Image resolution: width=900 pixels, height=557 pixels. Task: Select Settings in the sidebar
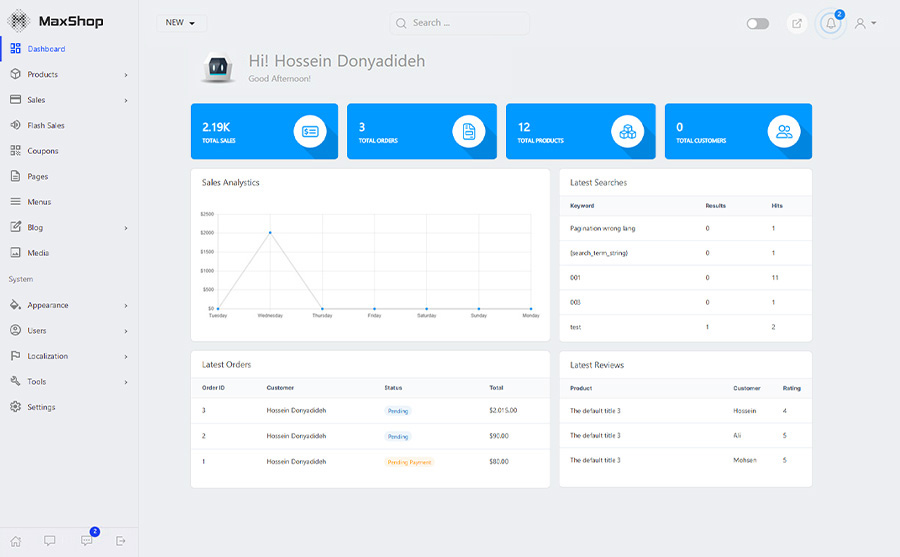pos(41,407)
